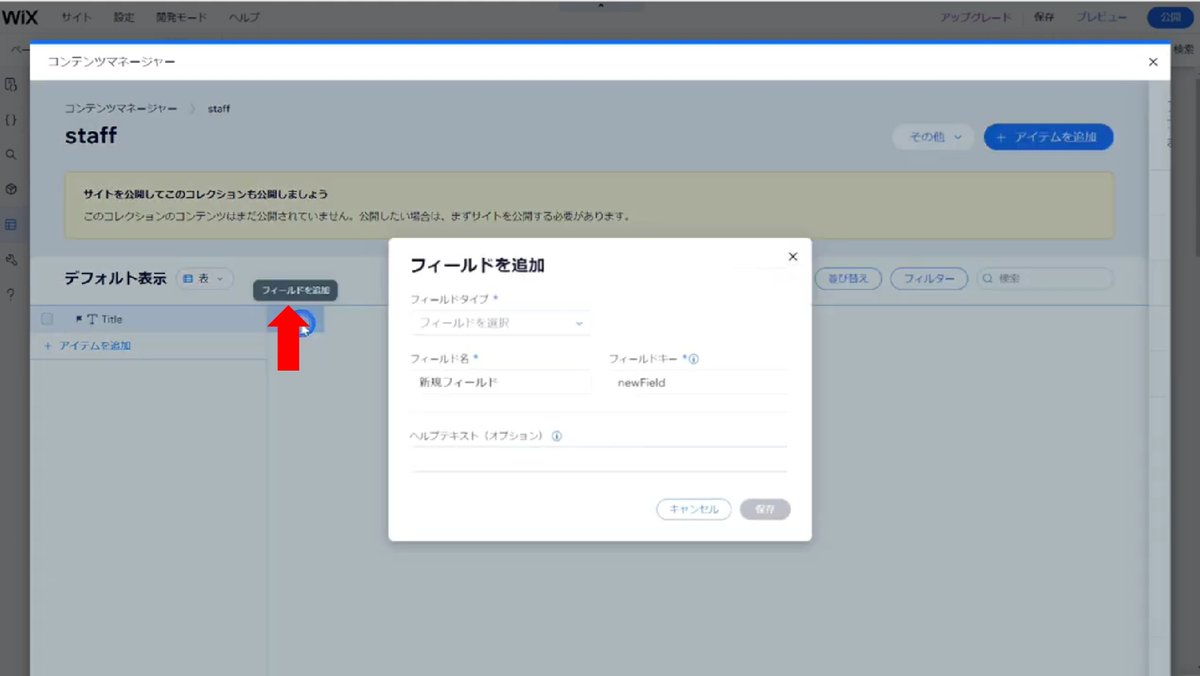Click the add-field plus button beside Title
This screenshot has height=676, width=1200.
304,322
